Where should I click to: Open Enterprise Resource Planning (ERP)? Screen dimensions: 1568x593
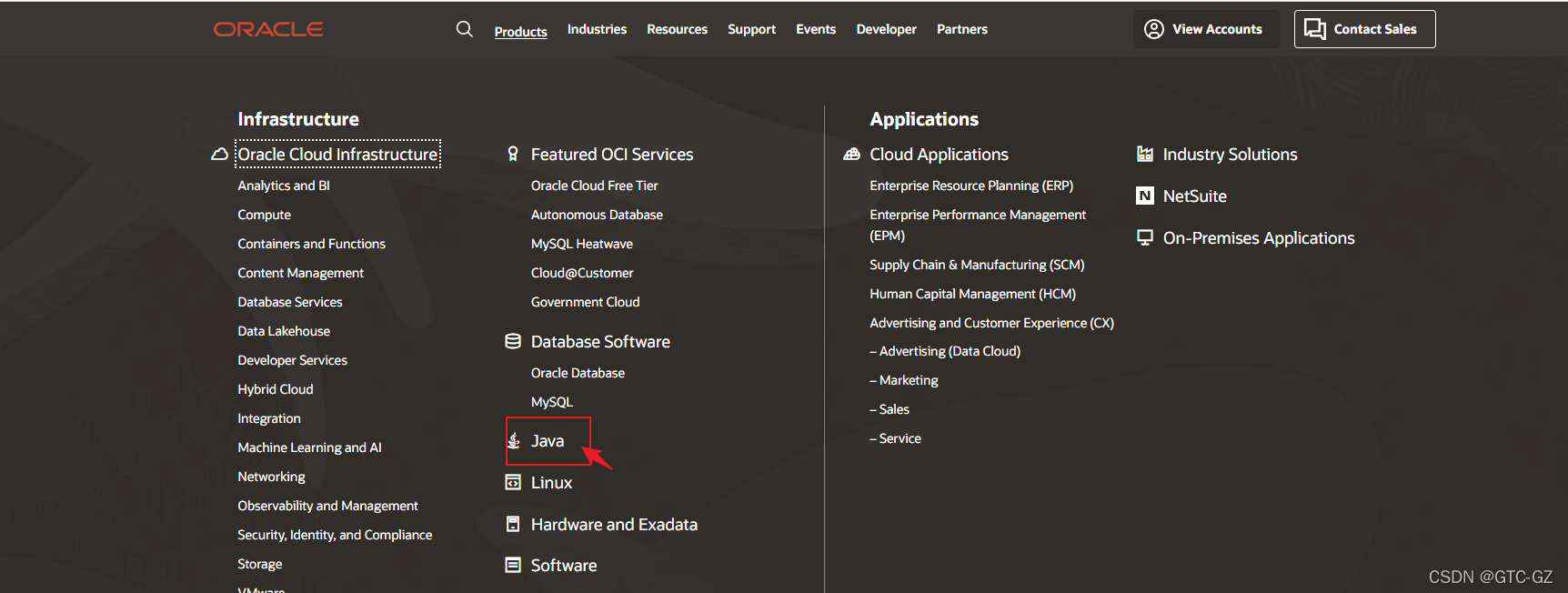coord(971,186)
